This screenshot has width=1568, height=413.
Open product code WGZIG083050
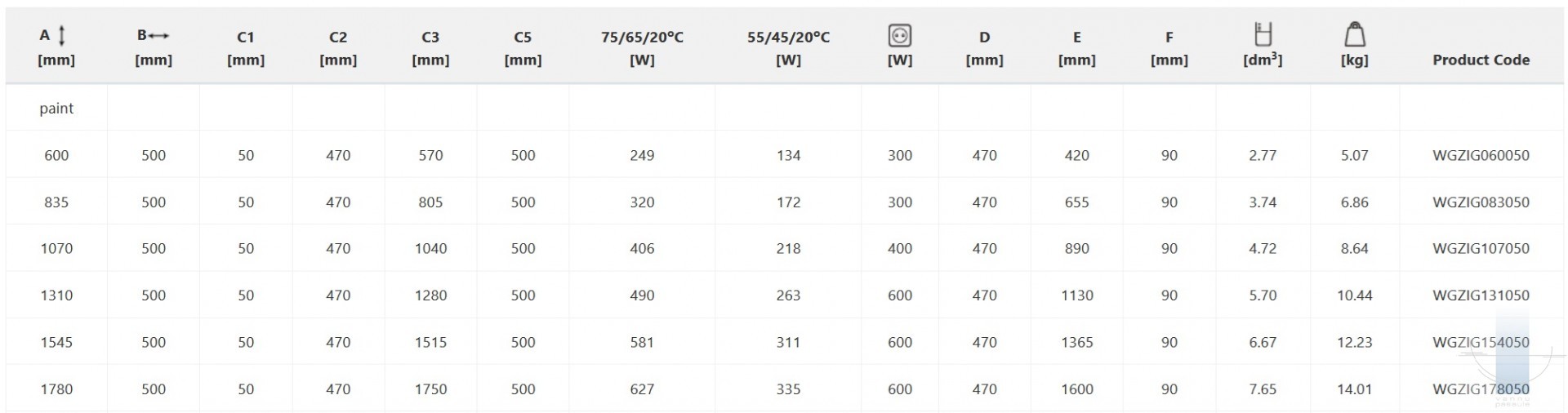tap(1481, 202)
